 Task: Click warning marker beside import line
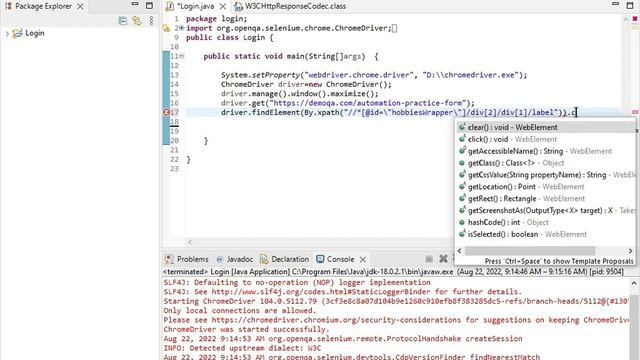166,28
